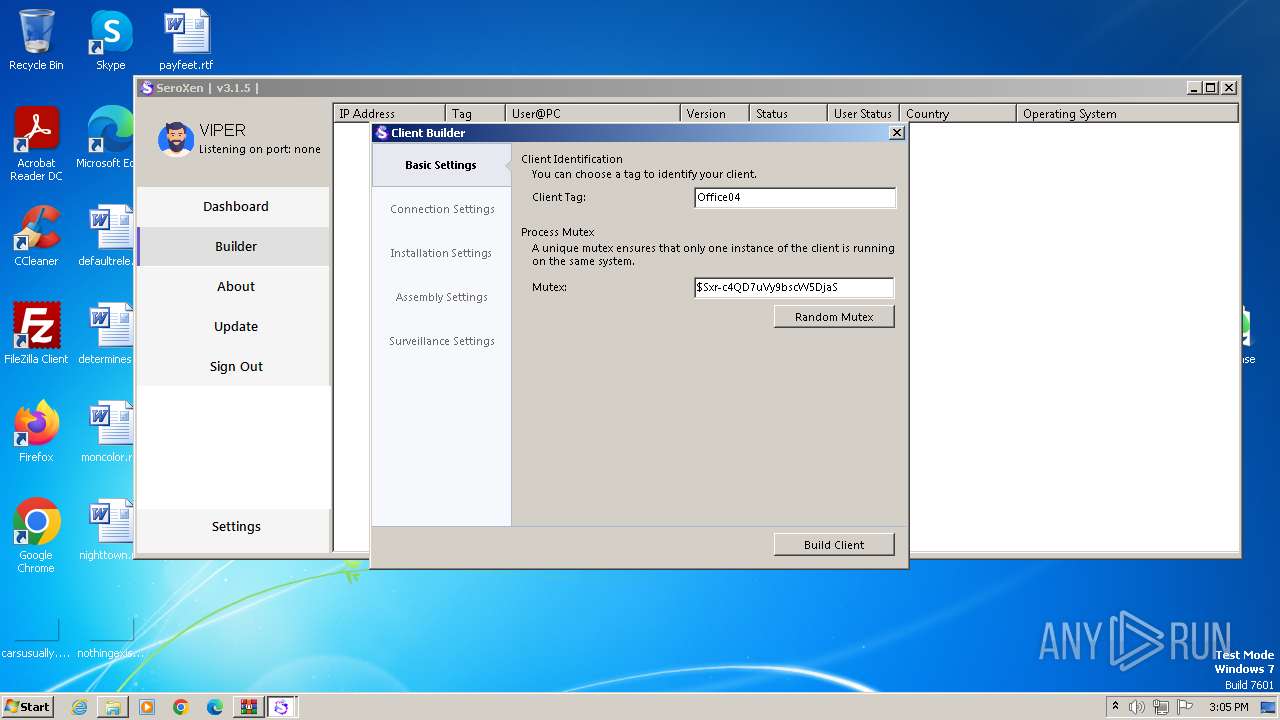The height and width of the screenshot is (720, 1280).
Task: Sort by the User Status column header
Action: point(862,114)
